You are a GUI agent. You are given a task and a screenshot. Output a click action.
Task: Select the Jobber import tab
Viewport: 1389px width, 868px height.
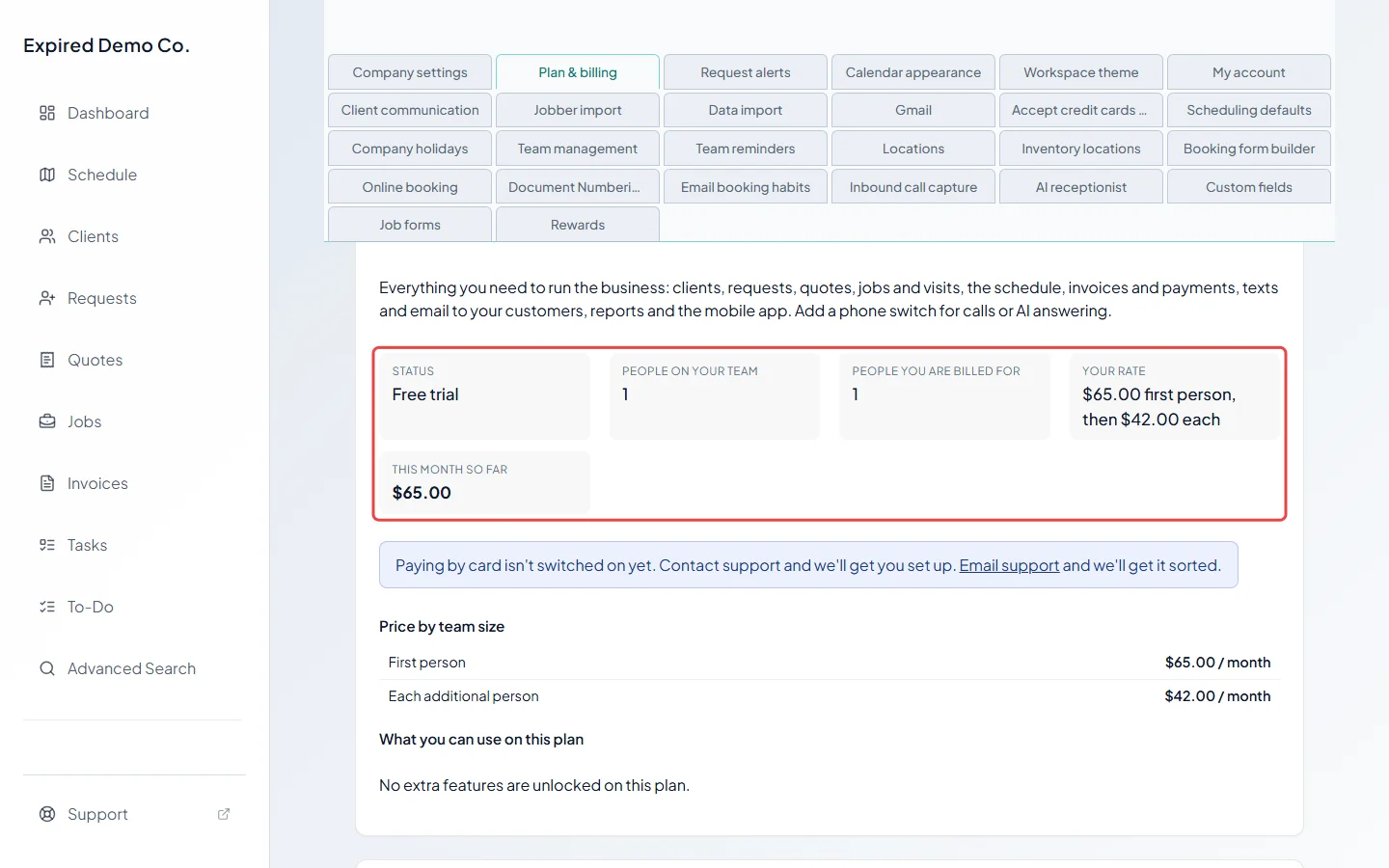coord(578,110)
